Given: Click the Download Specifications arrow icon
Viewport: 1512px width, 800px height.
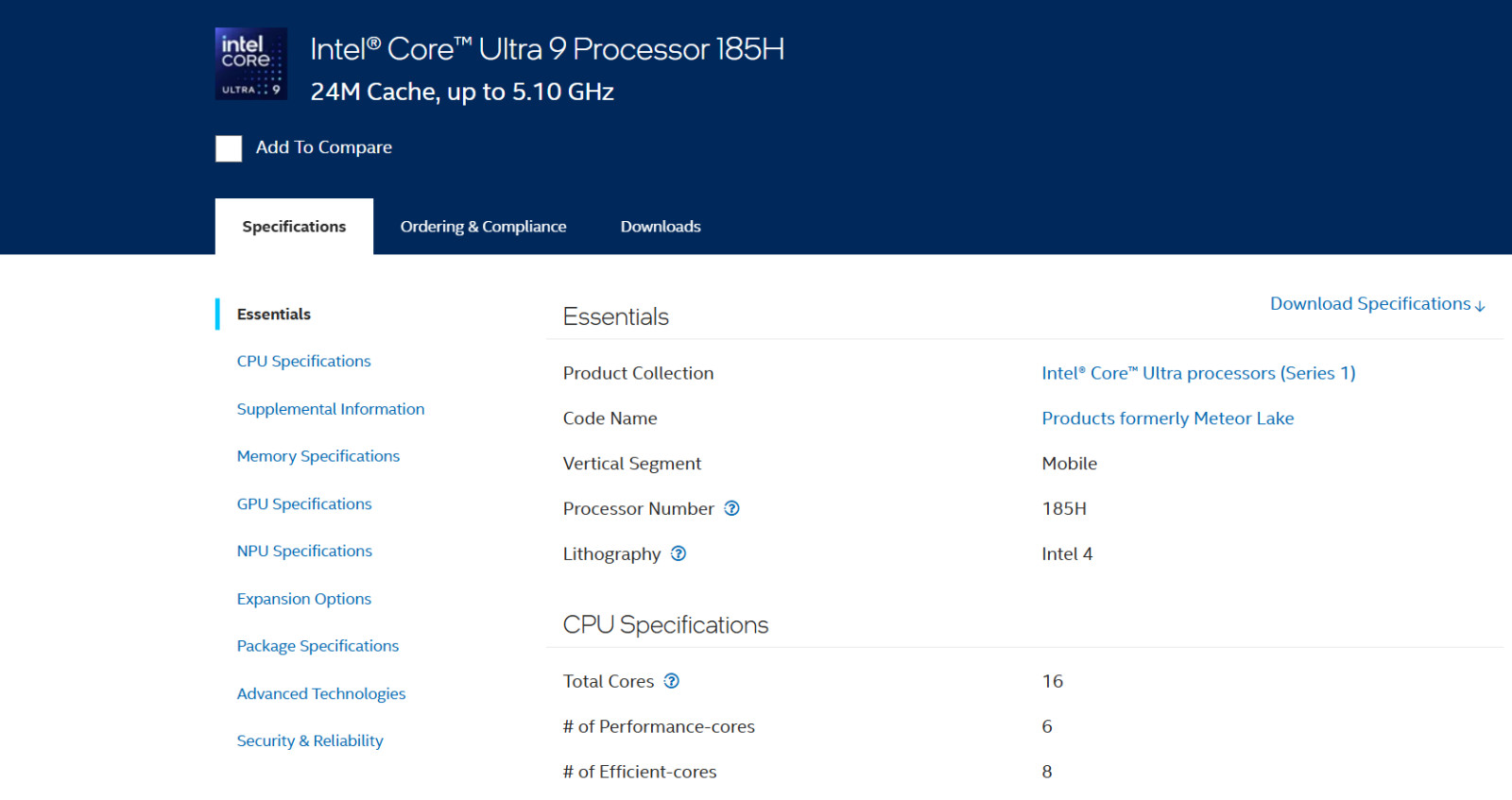Looking at the screenshot, I should pos(1480,305).
